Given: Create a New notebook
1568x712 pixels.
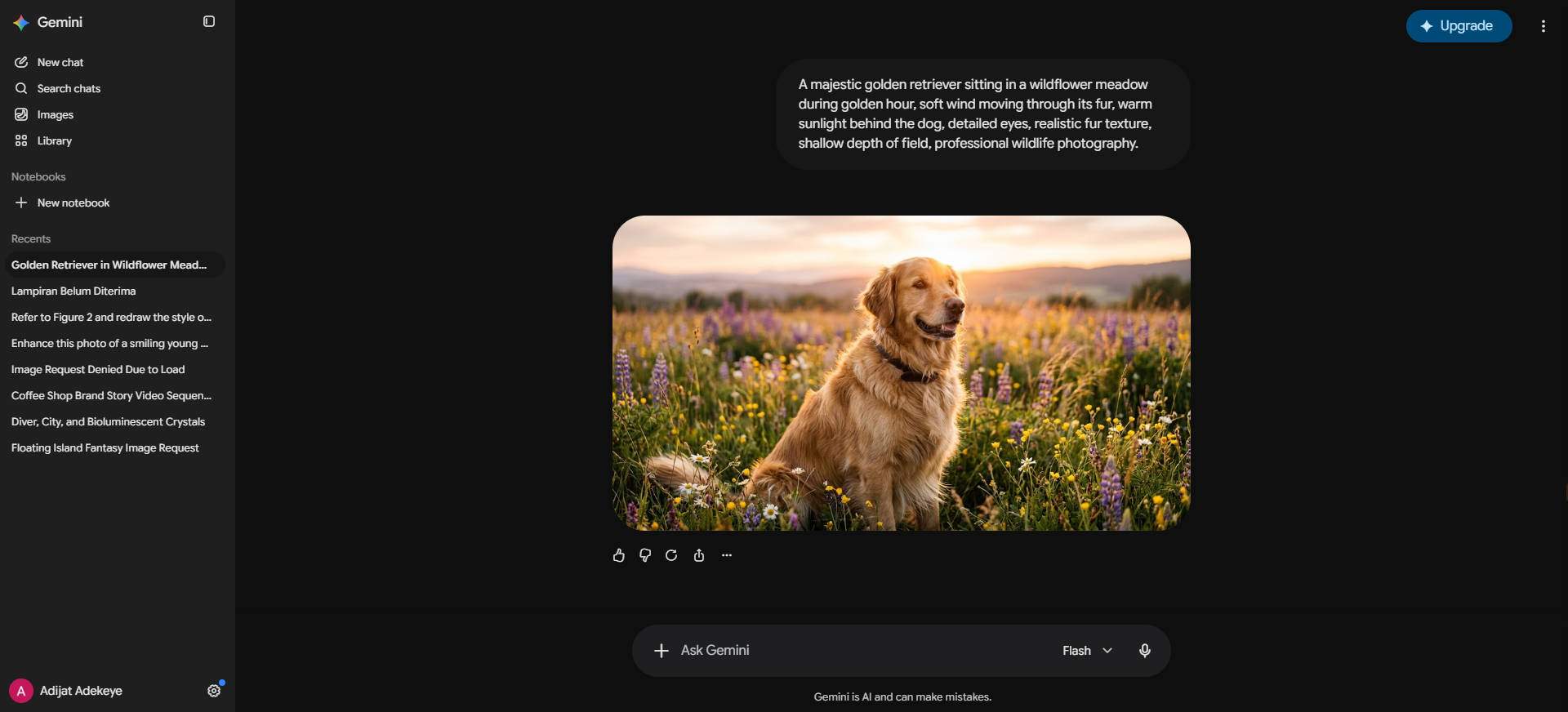Looking at the screenshot, I should [x=114, y=202].
